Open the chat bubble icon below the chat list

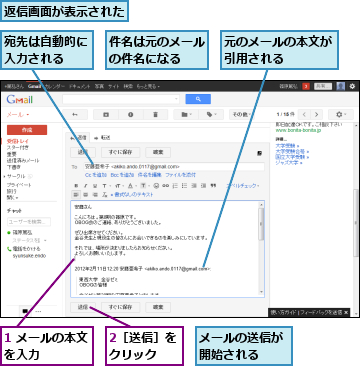click(x=25, y=311)
